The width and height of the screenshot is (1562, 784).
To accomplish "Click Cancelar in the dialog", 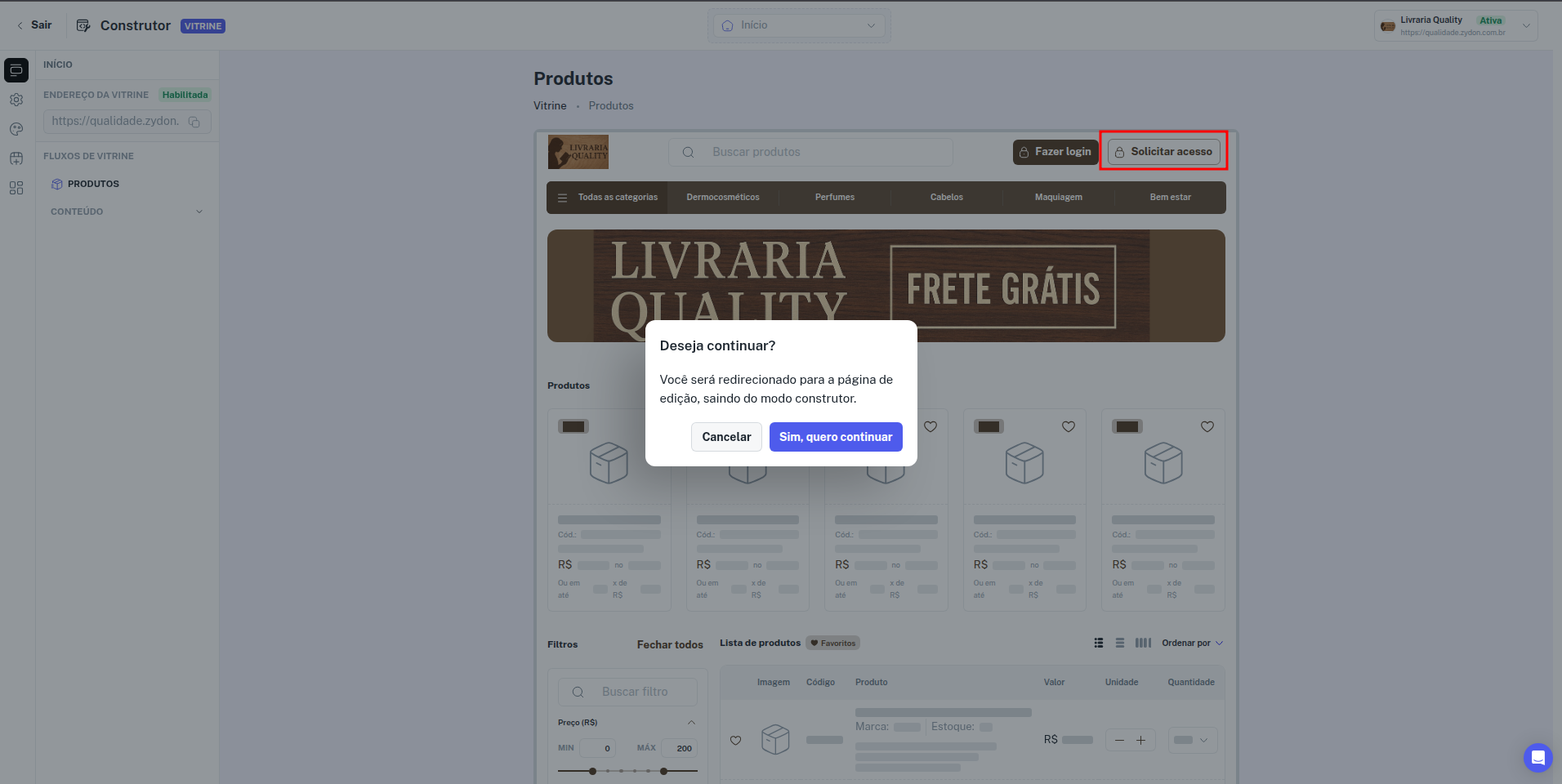I will tap(726, 437).
